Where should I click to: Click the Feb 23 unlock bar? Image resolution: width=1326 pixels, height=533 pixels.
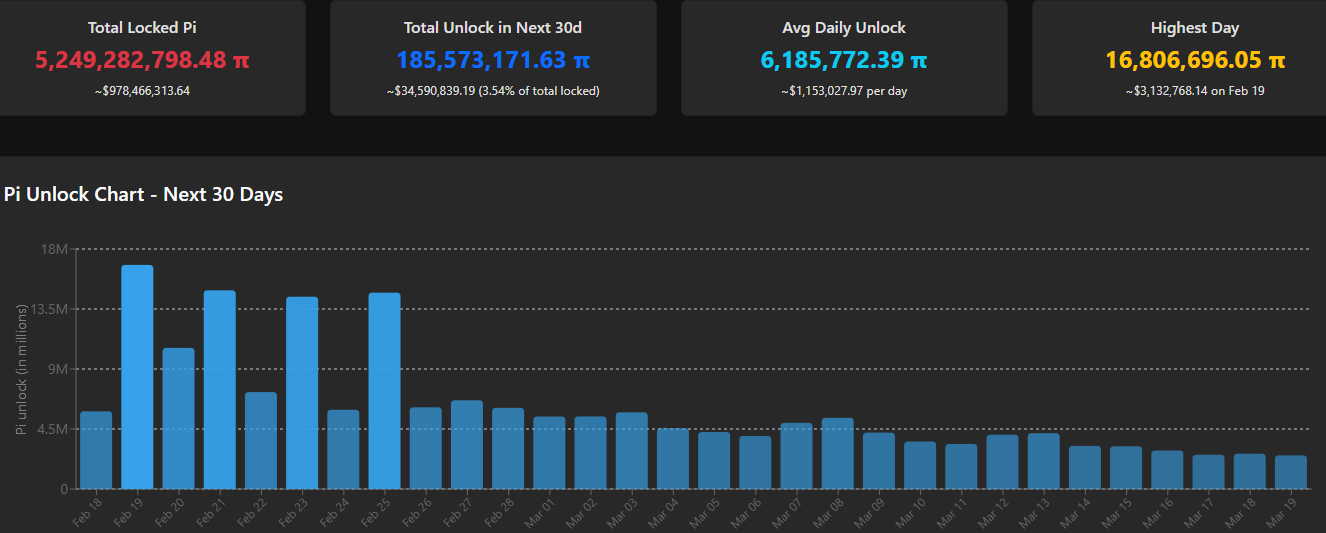(x=302, y=393)
